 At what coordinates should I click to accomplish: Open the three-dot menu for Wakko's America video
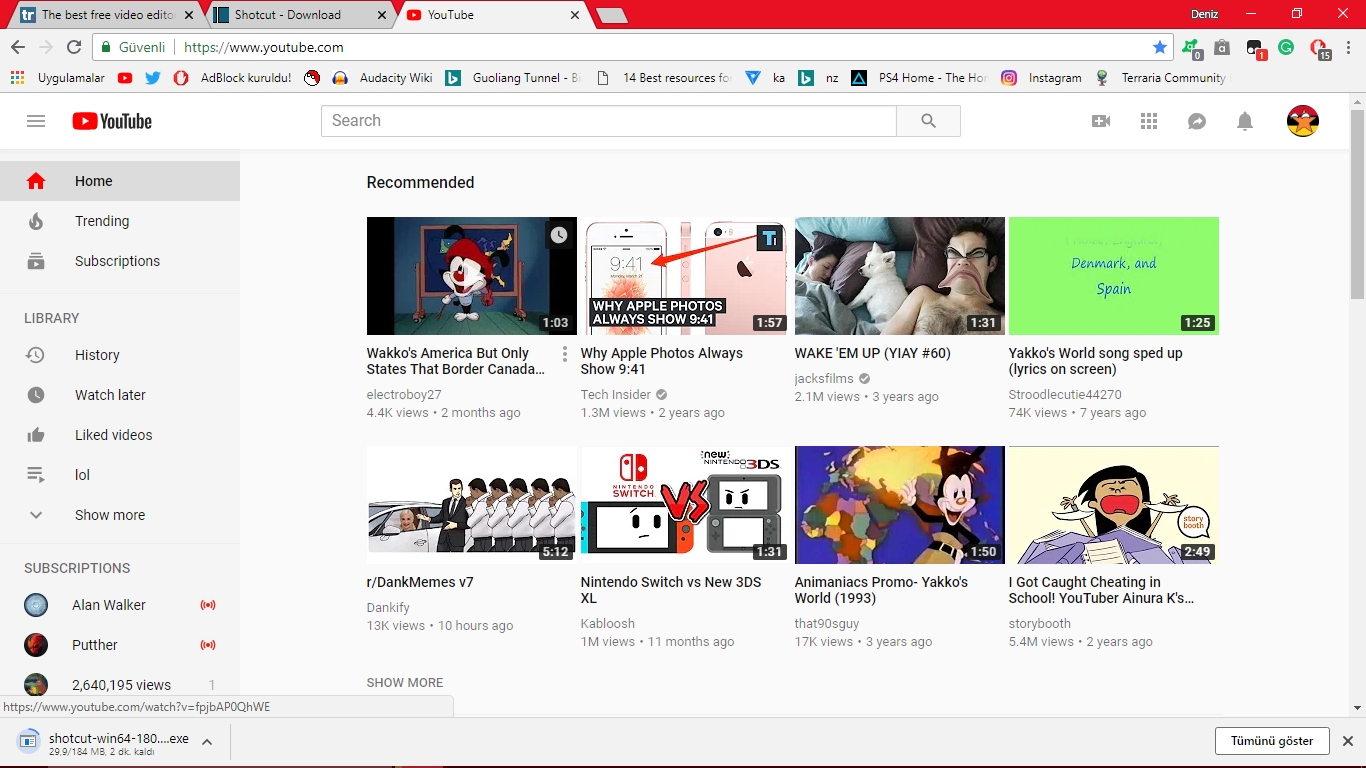tap(565, 354)
